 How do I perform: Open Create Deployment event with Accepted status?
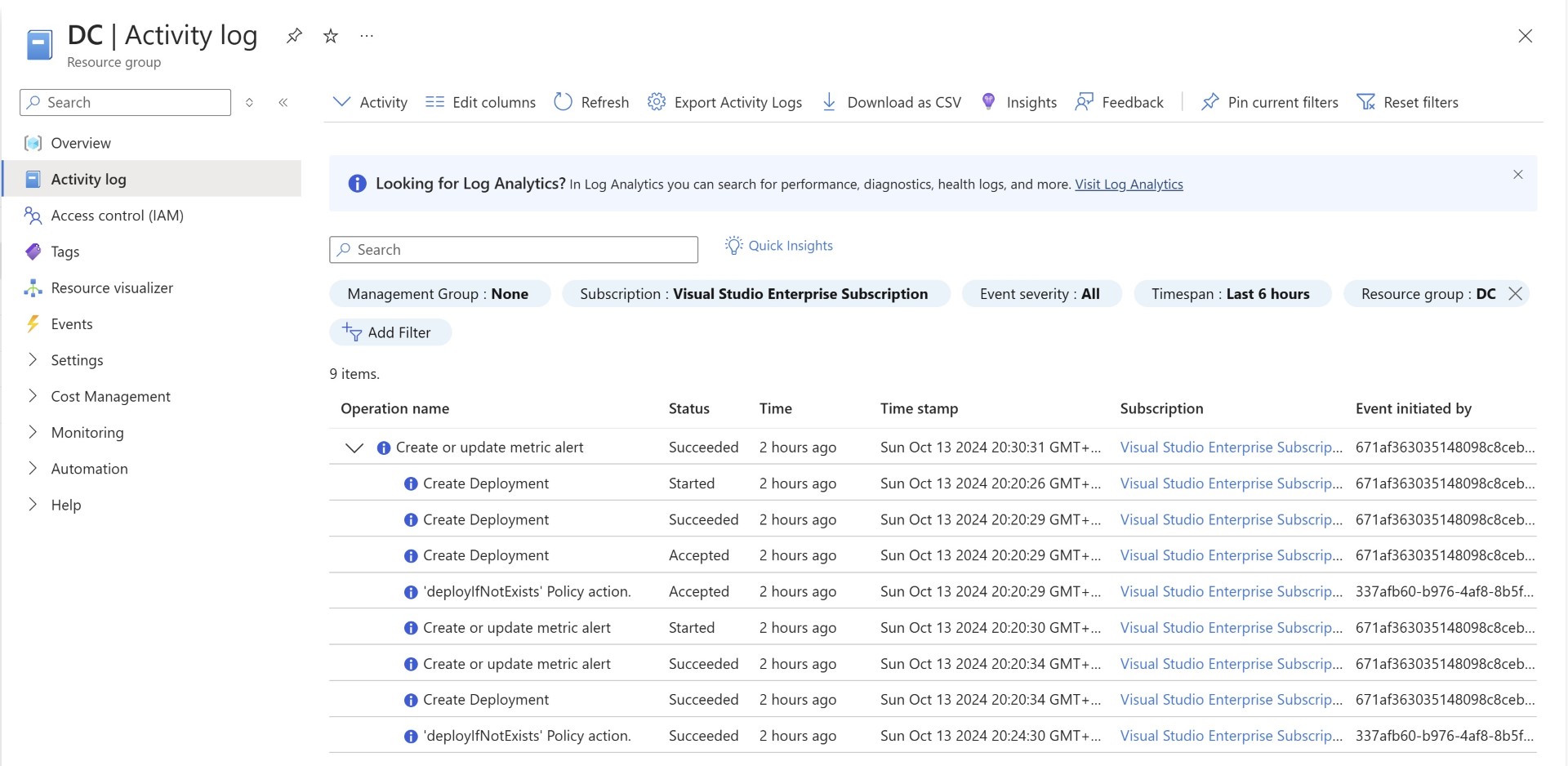tap(486, 555)
